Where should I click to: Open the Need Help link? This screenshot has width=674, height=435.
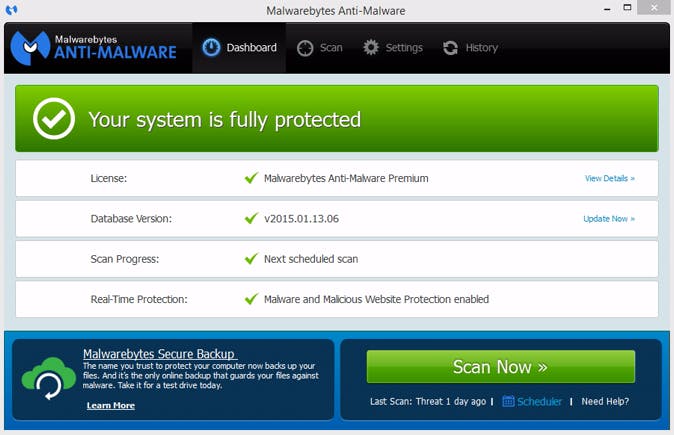point(606,401)
